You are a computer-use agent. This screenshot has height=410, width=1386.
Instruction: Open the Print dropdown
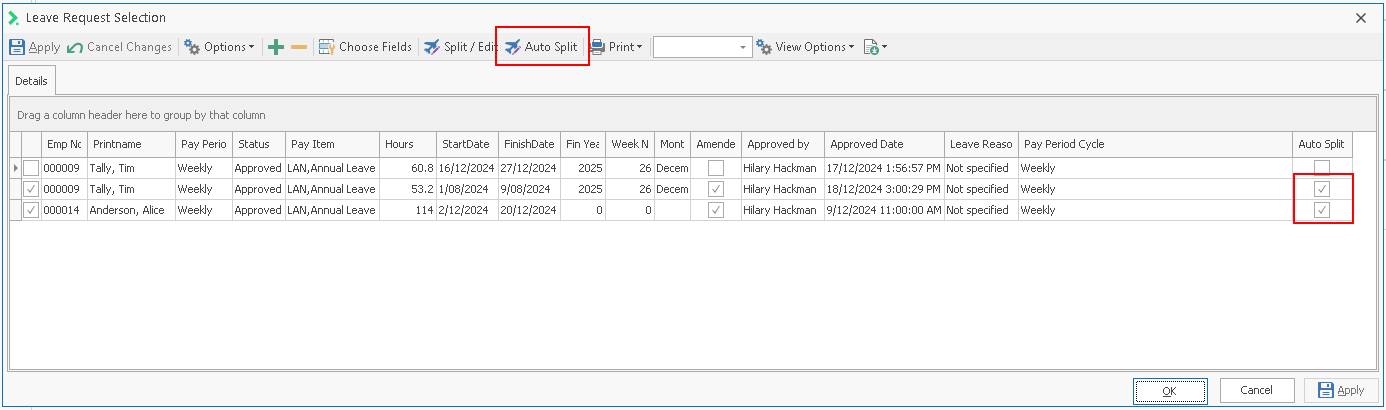coord(615,47)
